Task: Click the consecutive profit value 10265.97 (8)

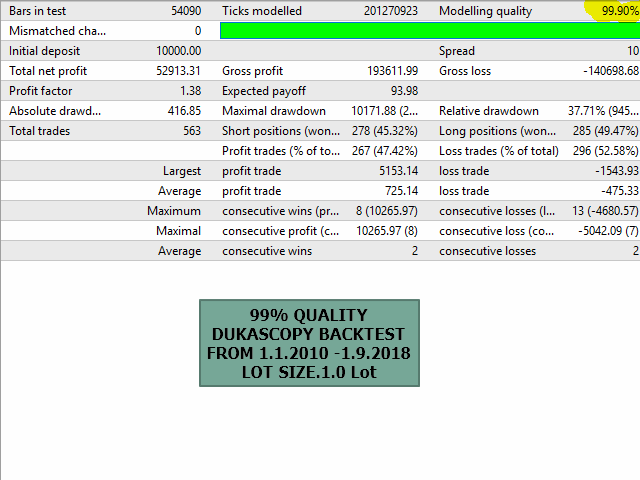Action: (387, 231)
